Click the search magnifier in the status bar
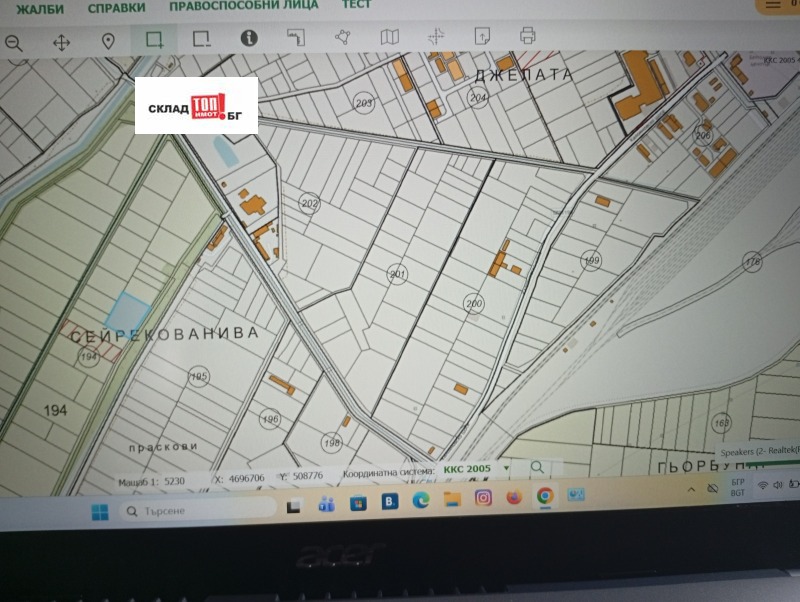 click(x=537, y=467)
